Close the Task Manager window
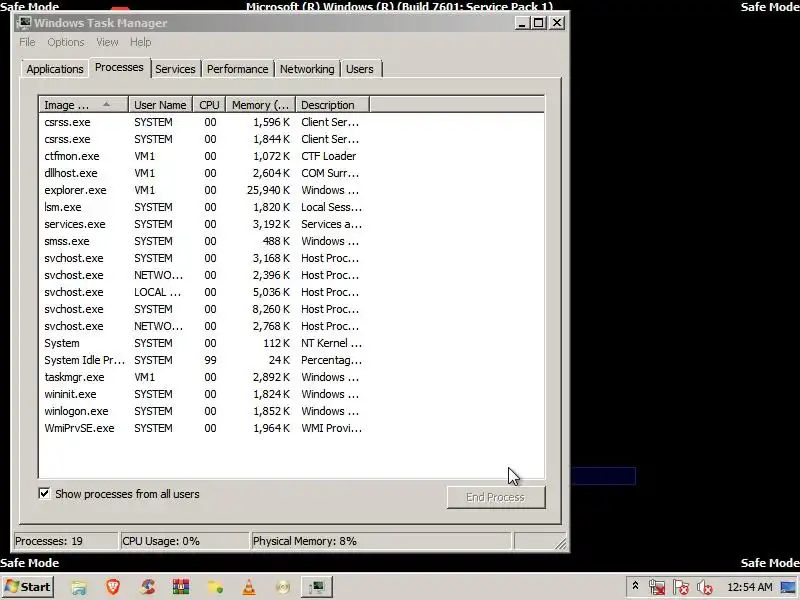Viewport: 800px width, 600px height. 557,23
